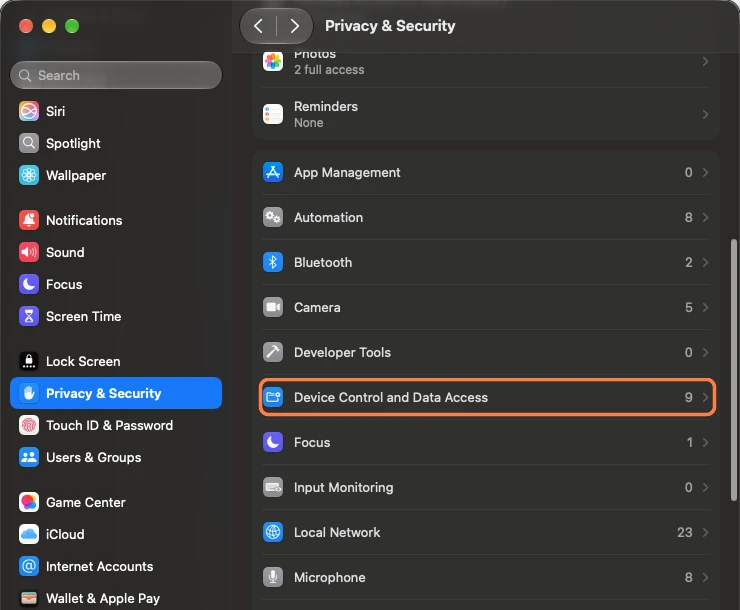Click the Input Monitoring keyboard icon
The height and width of the screenshot is (610, 740).
pyautogui.click(x=273, y=487)
